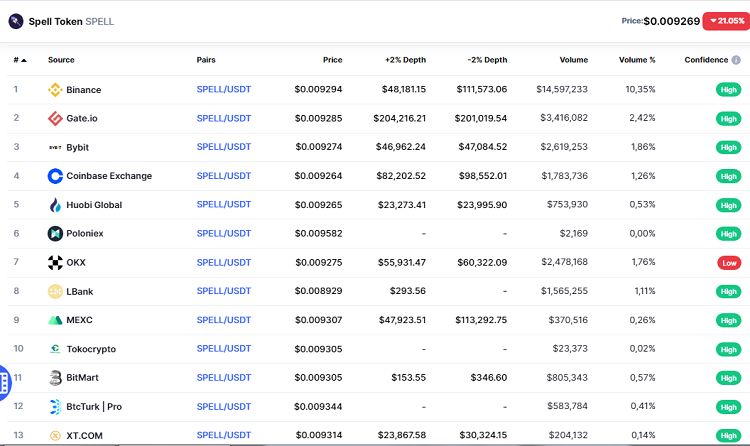Image resolution: width=750 pixels, height=446 pixels.
Task: Click the MEXC exchange logo
Action: click(55, 320)
